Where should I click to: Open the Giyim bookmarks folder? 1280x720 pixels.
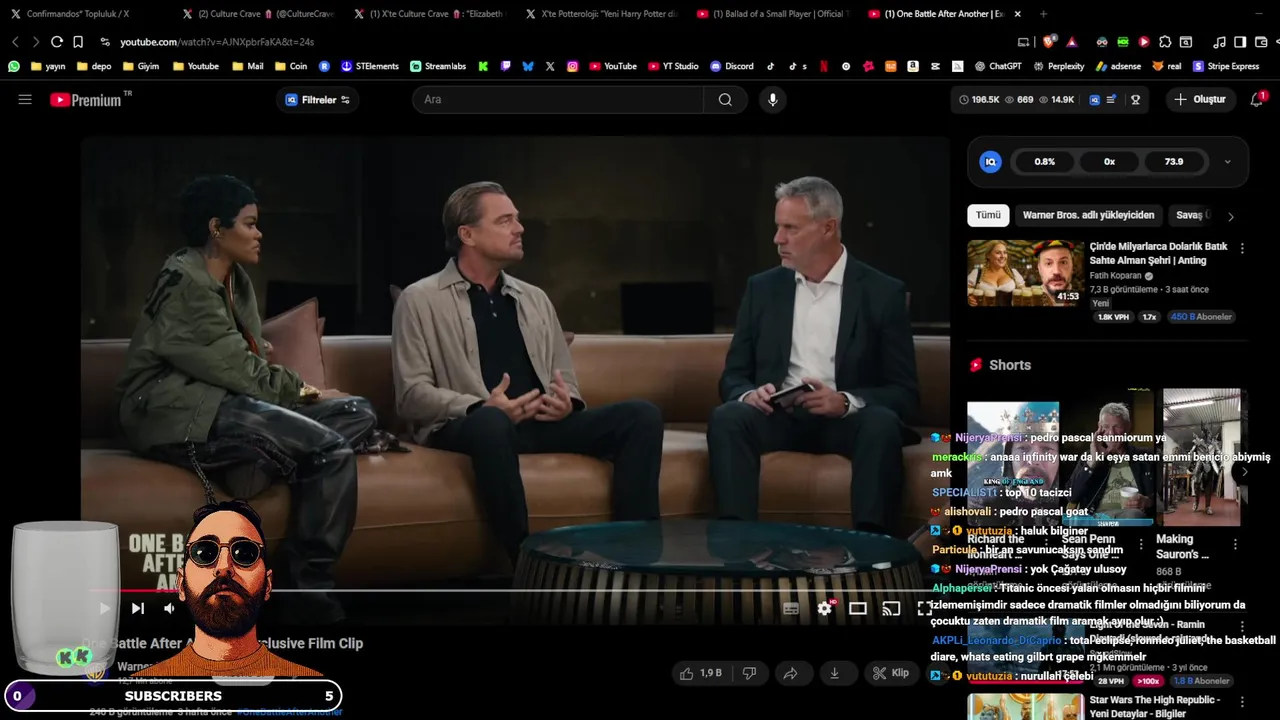coord(140,66)
